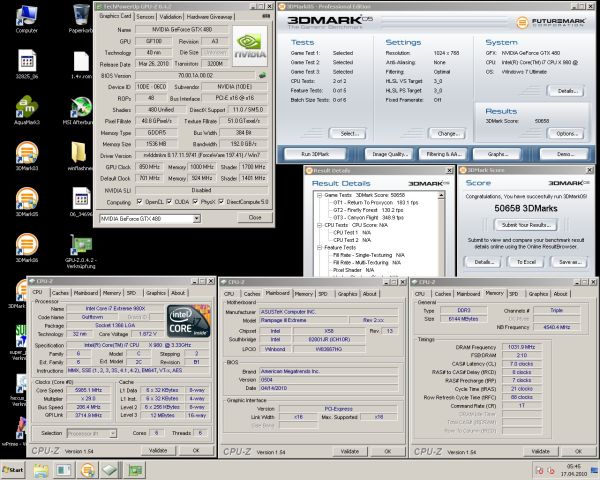Click the Run 3DMark button
This screenshot has width=600, height=480.
tap(315, 154)
